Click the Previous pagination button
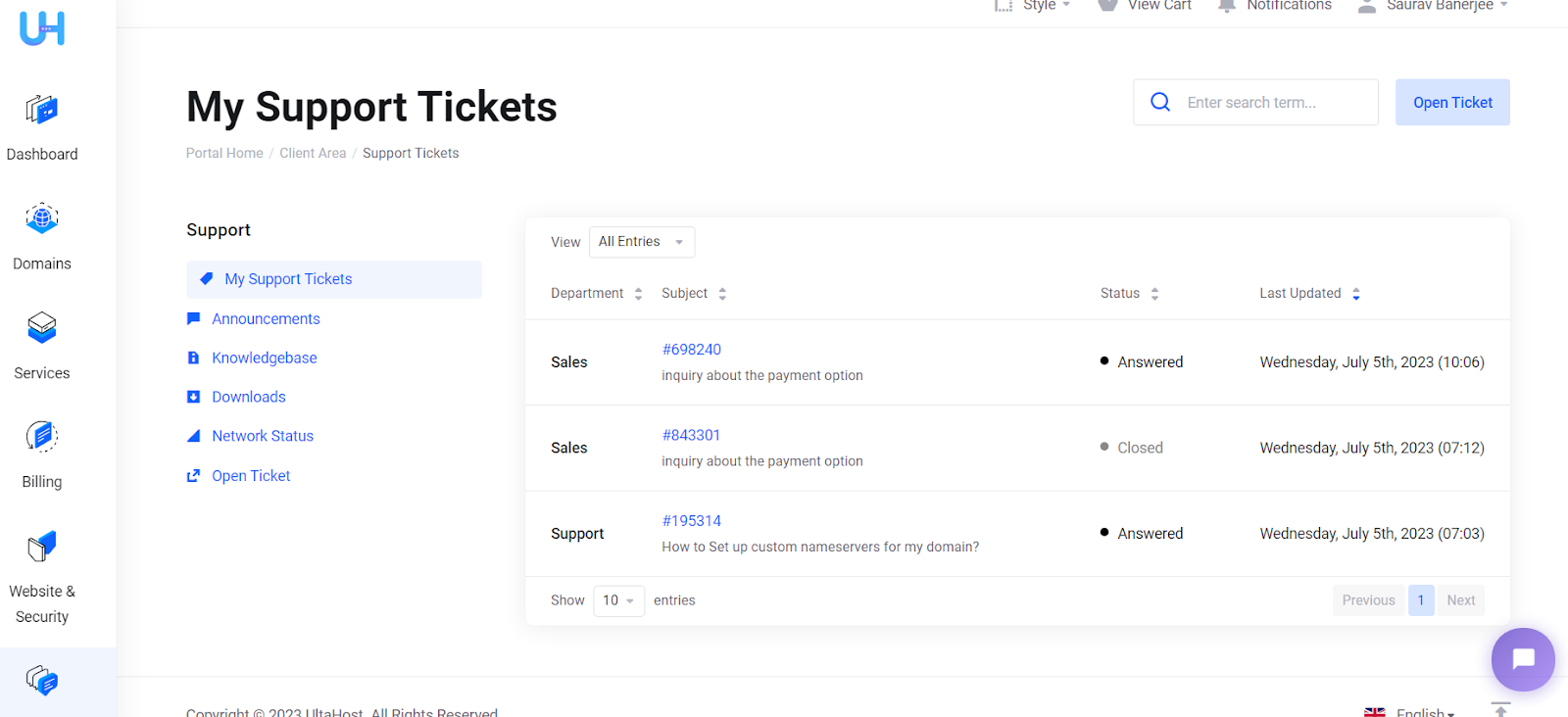This screenshot has height=717, width=1568. [1368, 600]
